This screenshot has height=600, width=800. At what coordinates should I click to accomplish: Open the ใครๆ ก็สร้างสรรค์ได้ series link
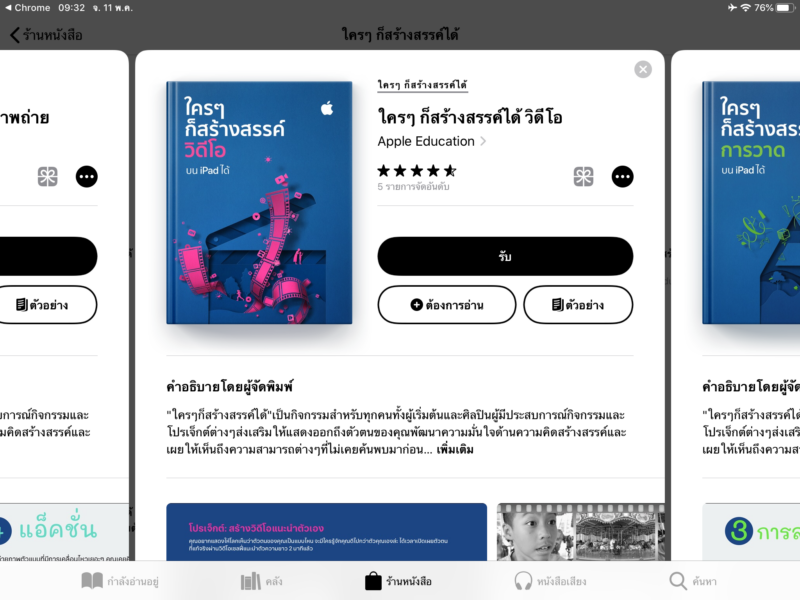point(422,85)
